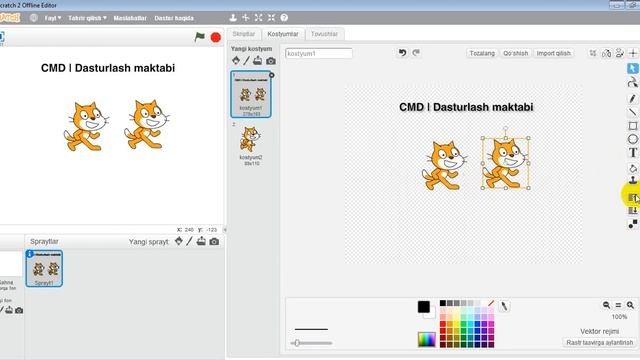Click the set costume center crosshair icon
The height and width of the screenshot is (360, 640).
633,53
